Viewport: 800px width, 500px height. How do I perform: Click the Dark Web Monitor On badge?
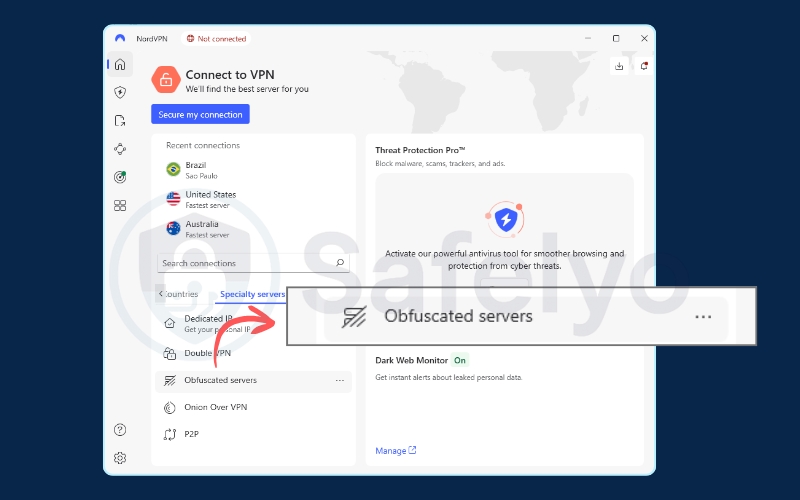[460, 360]
